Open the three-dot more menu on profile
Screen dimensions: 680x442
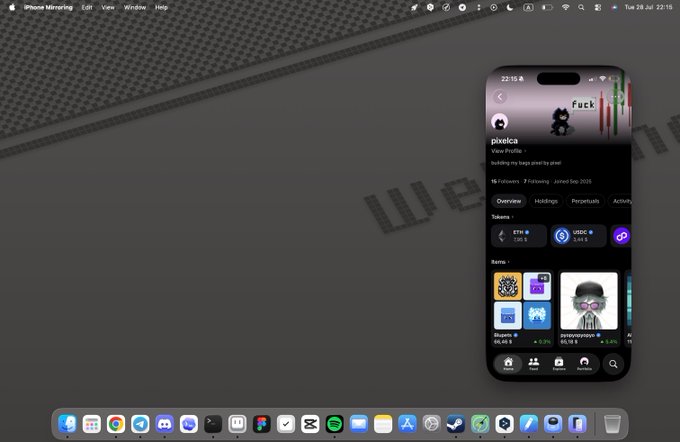616,97
